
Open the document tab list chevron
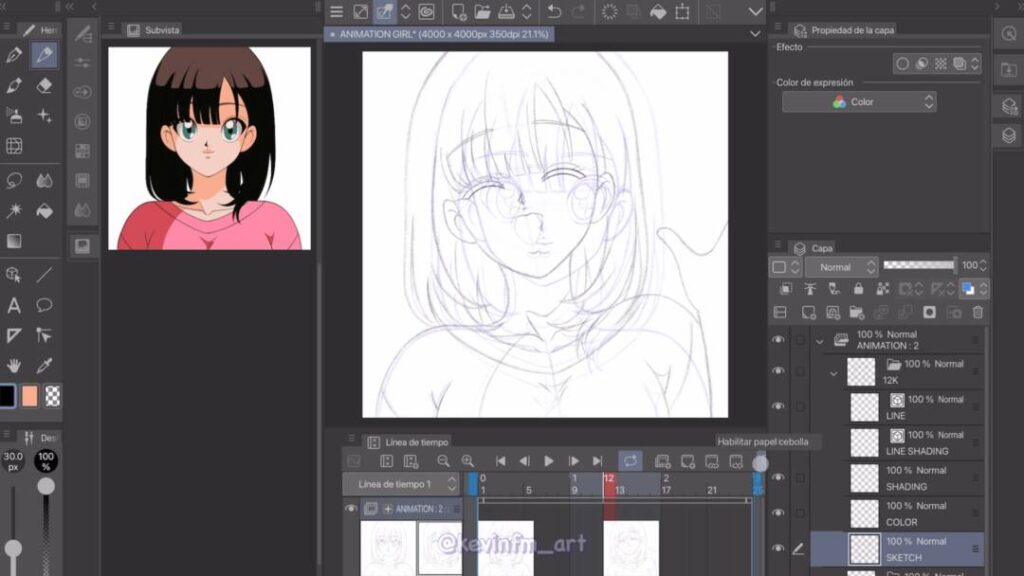(755, 34)
